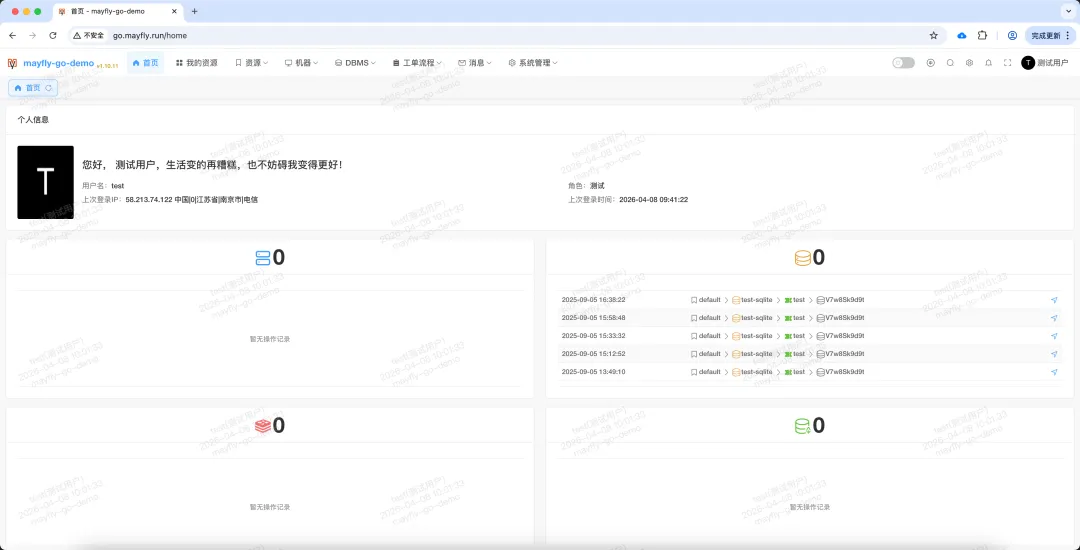The height and width of the screenshot is (550, 1080).
Task: Click the blue machine icon in first card
Action: (262, 257)
